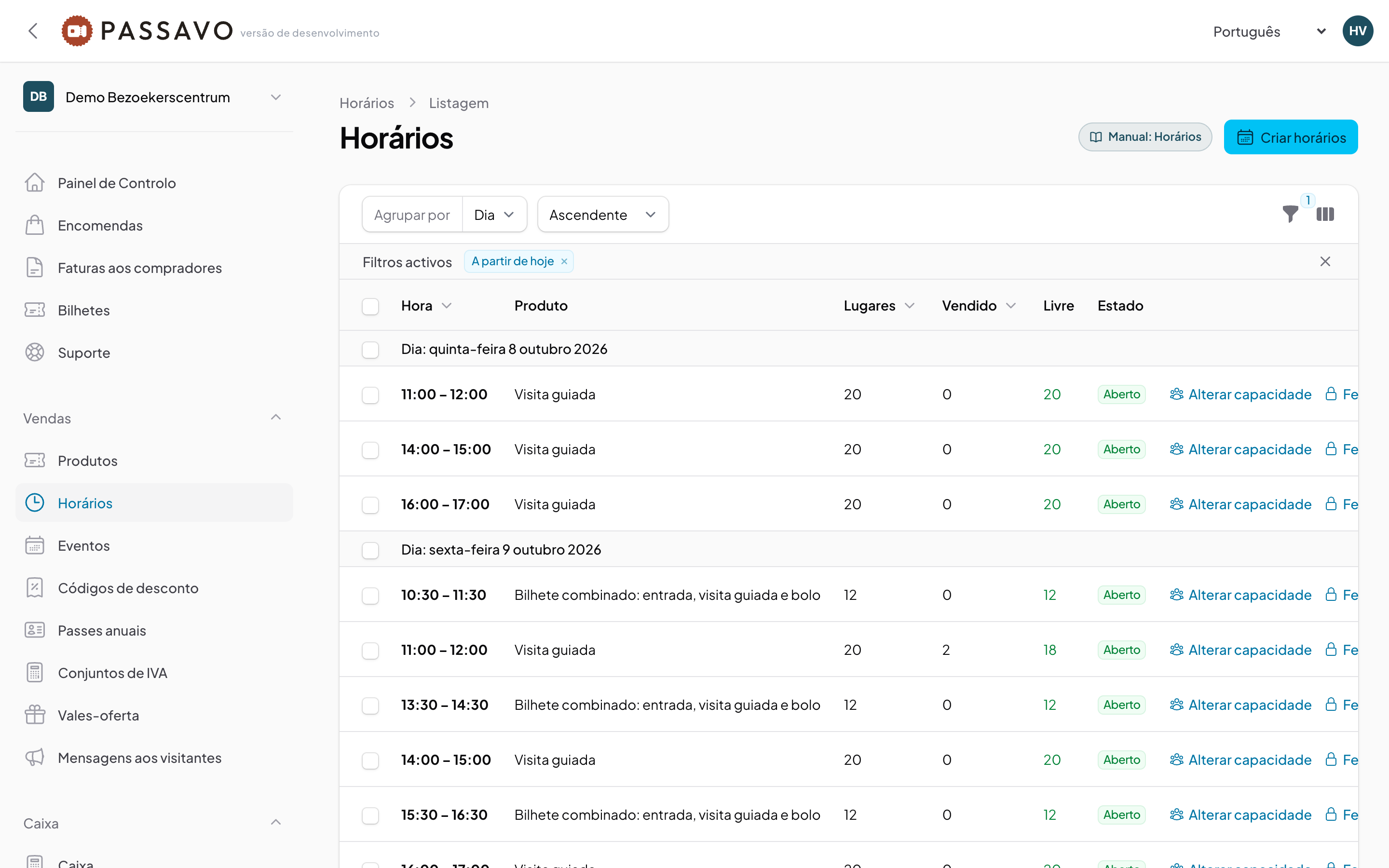Image resolution: width=1389 pixels, height=868 pixels.
Task: Click the Faturas aos compradores document icon
Action: (34, 268)
